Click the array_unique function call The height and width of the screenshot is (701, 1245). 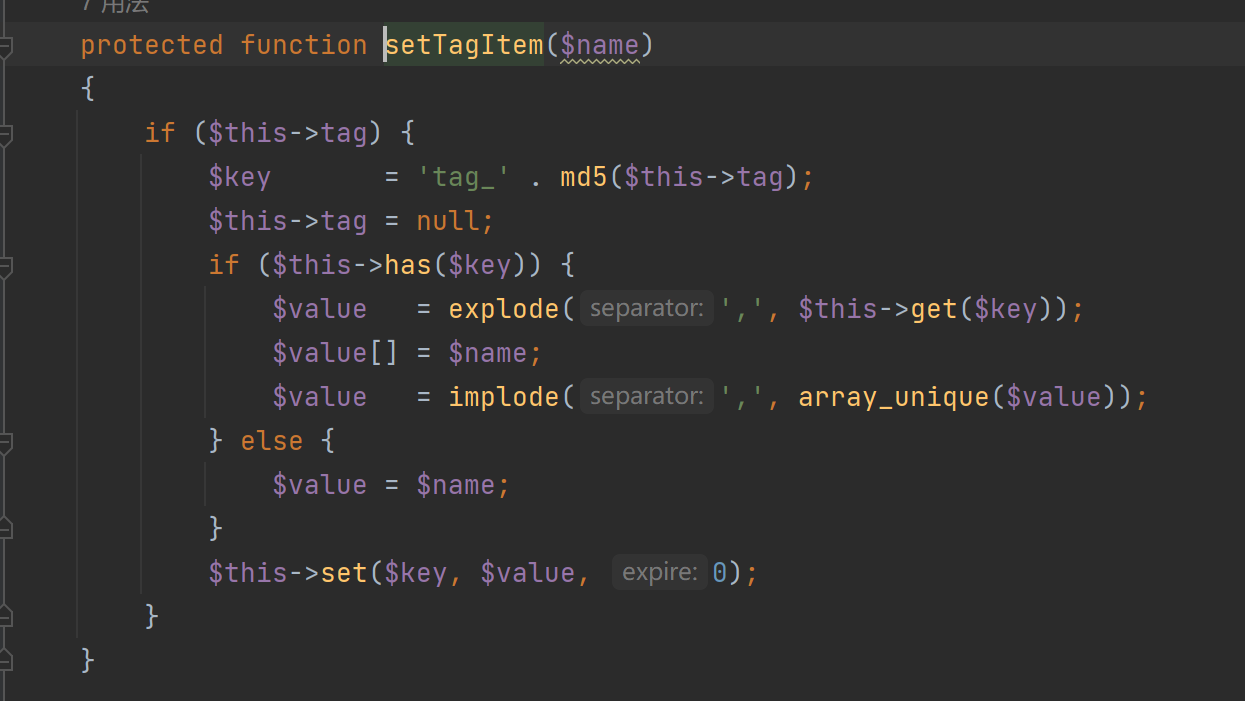893,397
